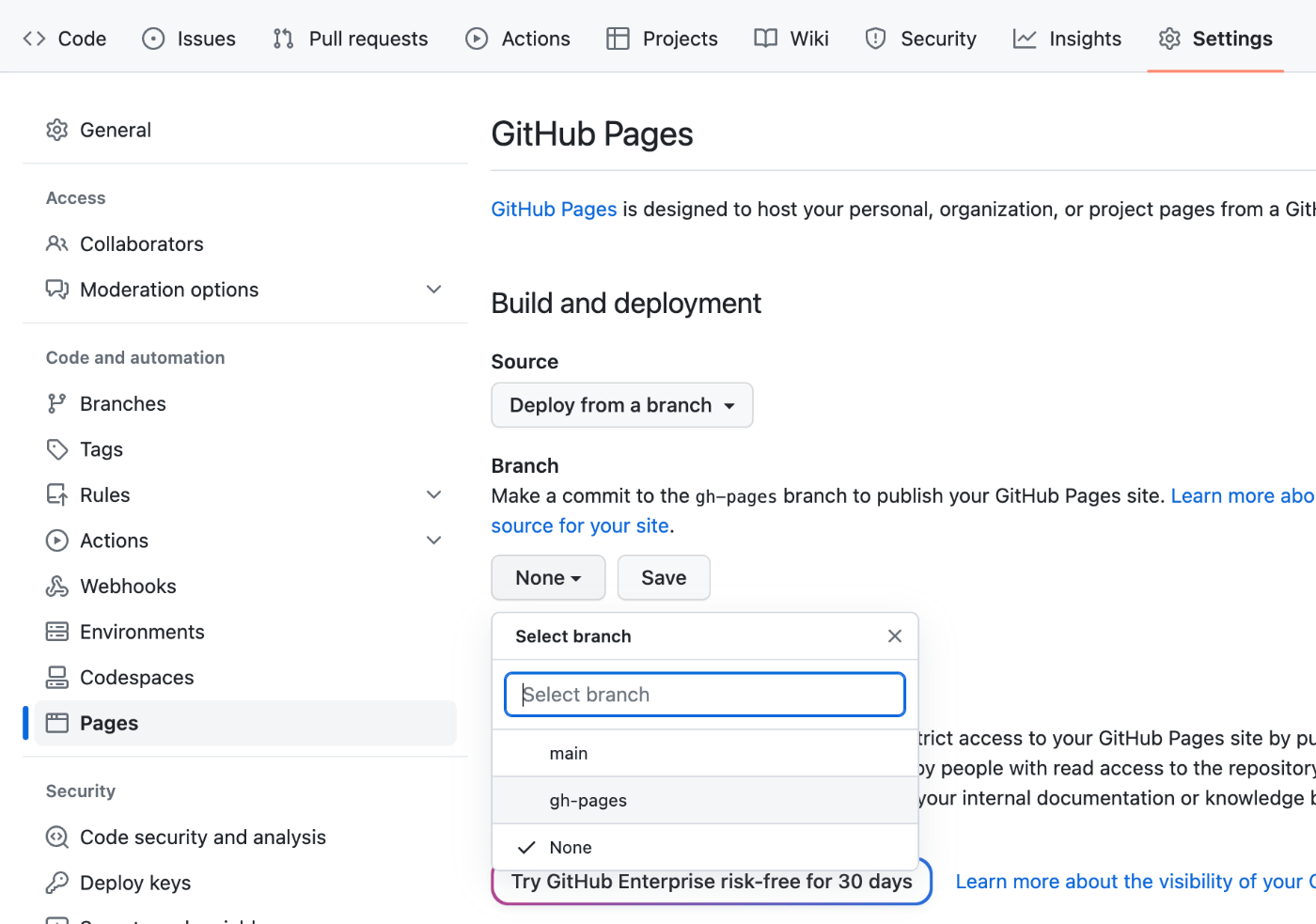
Task: Click Try GitHub Enterprise risk-free button
Action: (712, 882)
